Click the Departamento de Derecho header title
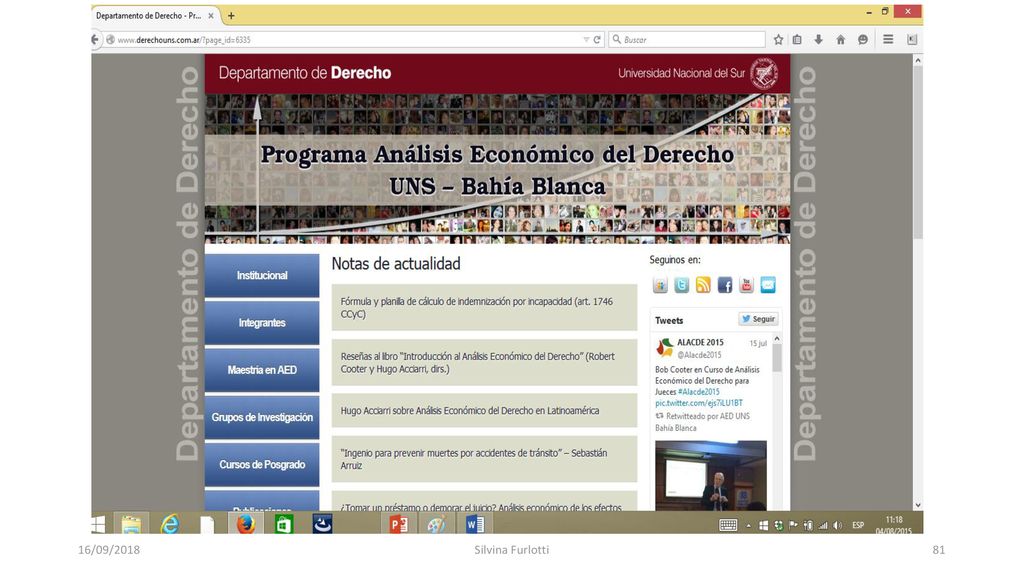Viewport: 1024px width, 576px height. (305, 72)
